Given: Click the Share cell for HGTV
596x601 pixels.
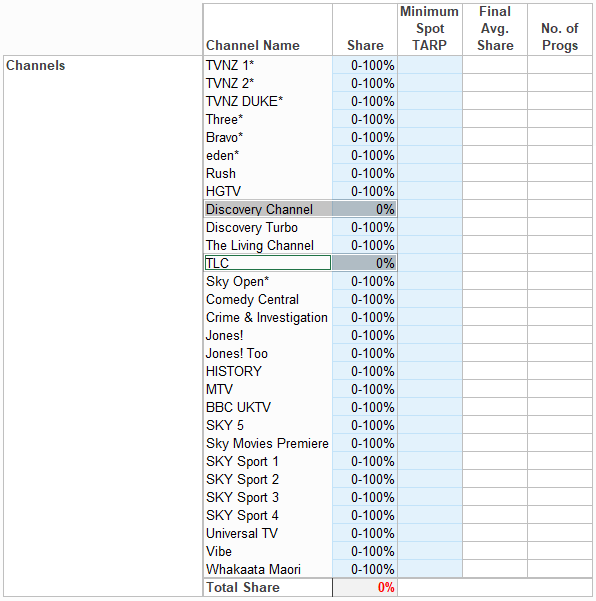Looking at the screenshot, I should (365, 191).
